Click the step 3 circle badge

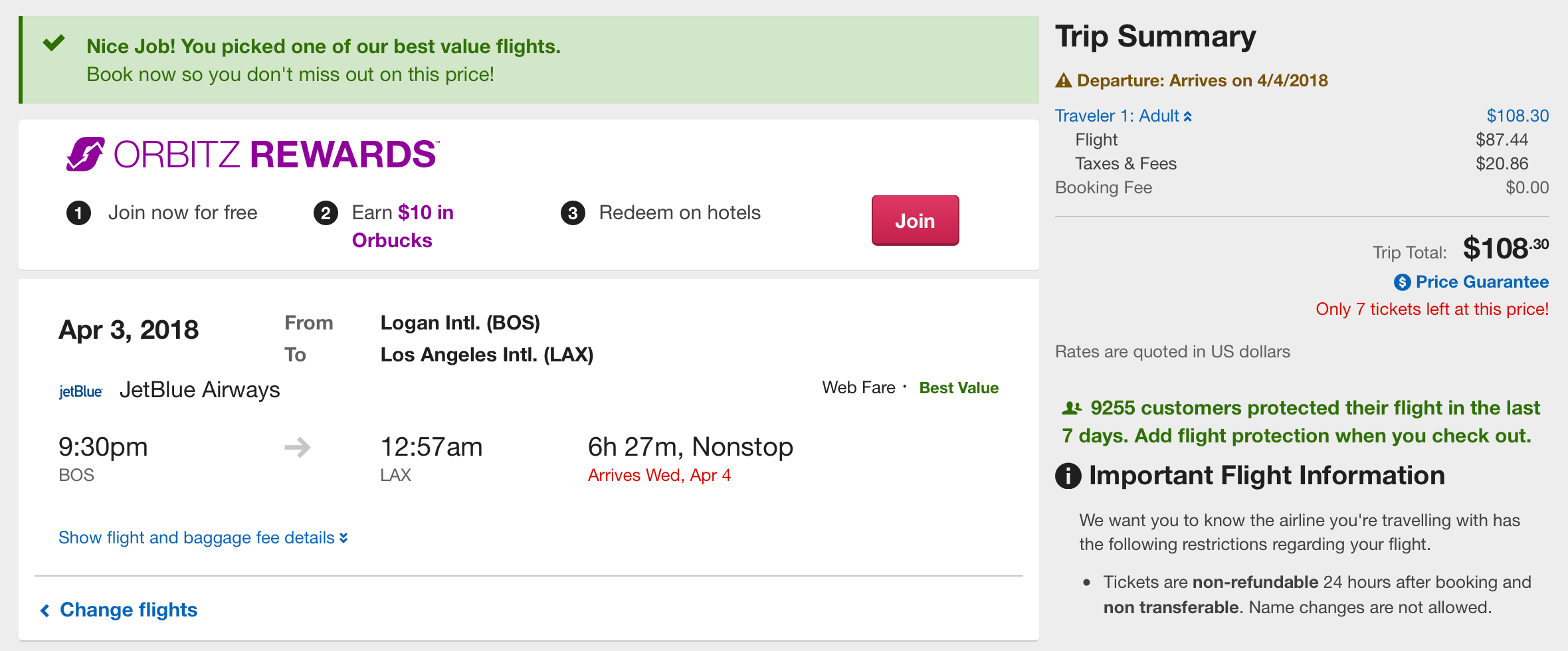pos(573,213)
